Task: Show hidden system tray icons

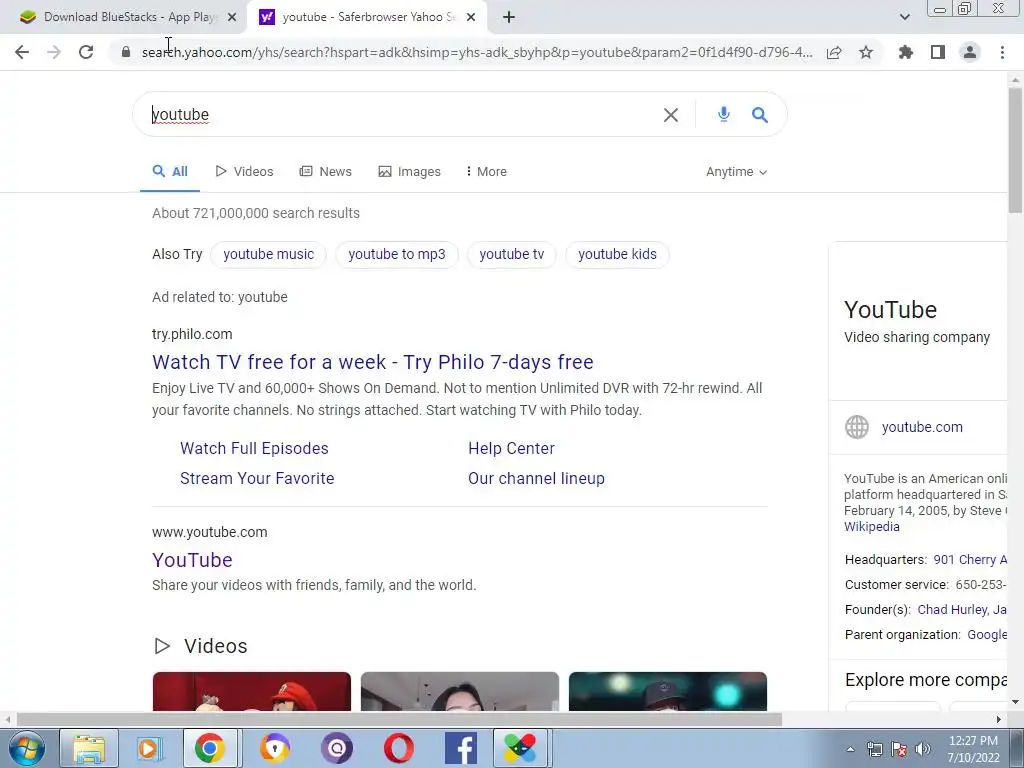Action: click(x=850, y=749)
